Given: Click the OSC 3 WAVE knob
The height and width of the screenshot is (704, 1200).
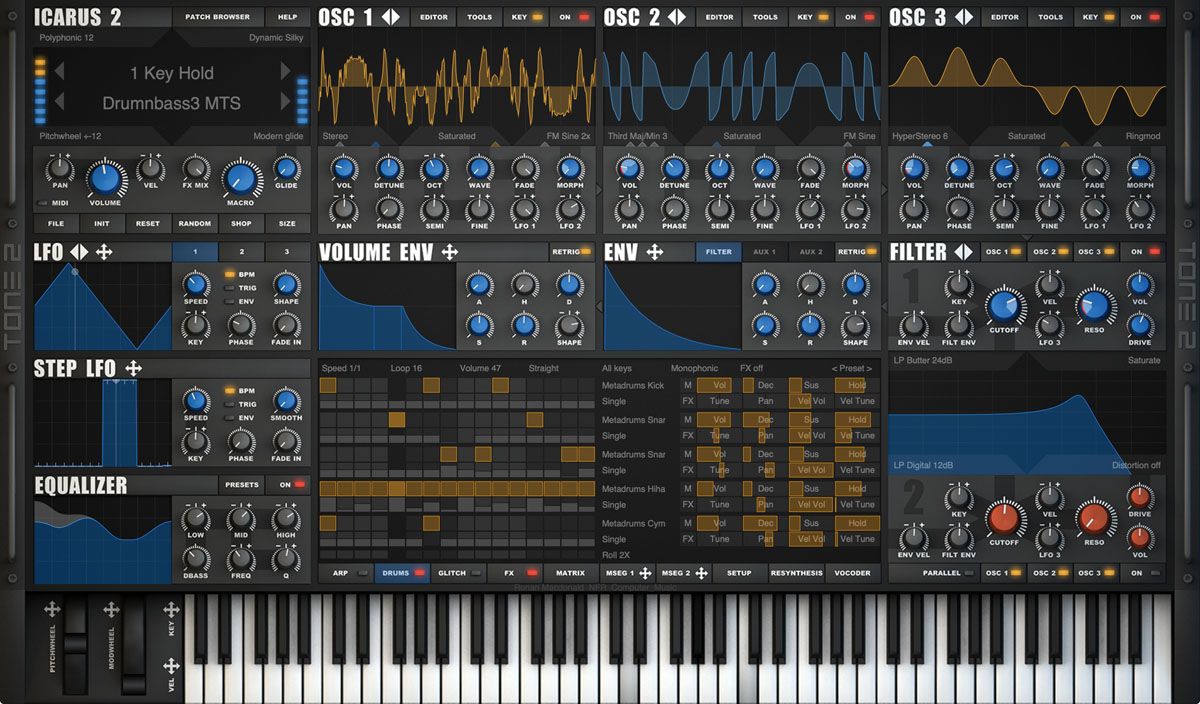Looking at the screenshot, I should coord(1050,168).
